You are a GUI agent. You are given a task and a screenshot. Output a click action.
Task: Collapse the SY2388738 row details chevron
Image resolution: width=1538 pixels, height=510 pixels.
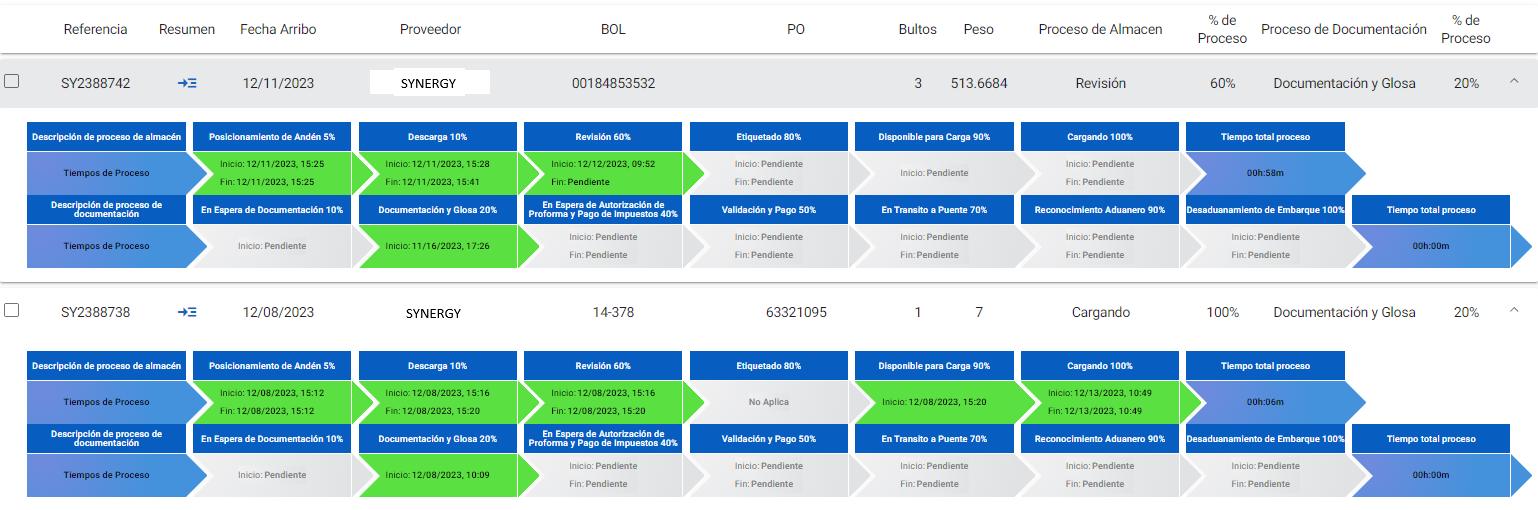click(x=1513, y=311)
